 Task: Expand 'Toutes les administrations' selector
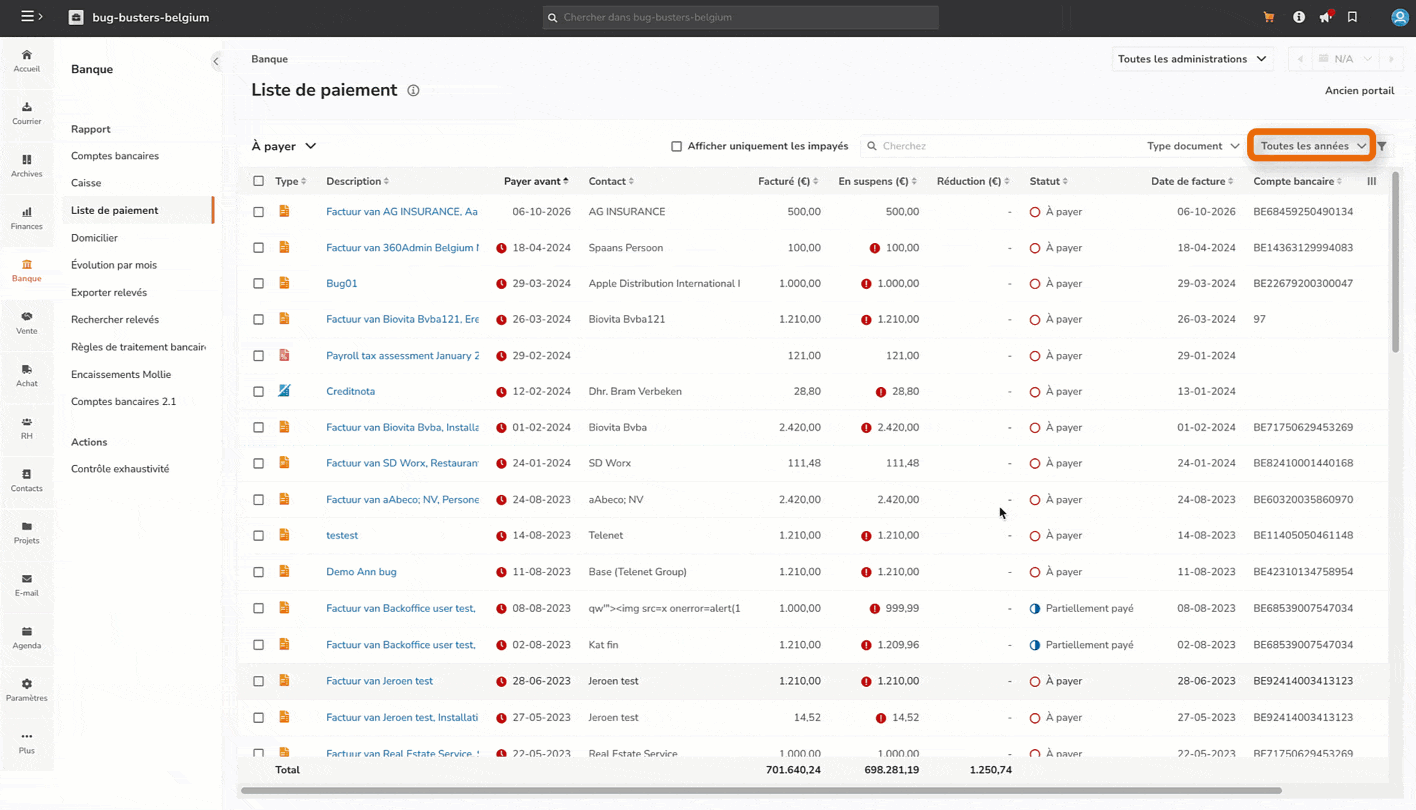(x=1191, y=59)
